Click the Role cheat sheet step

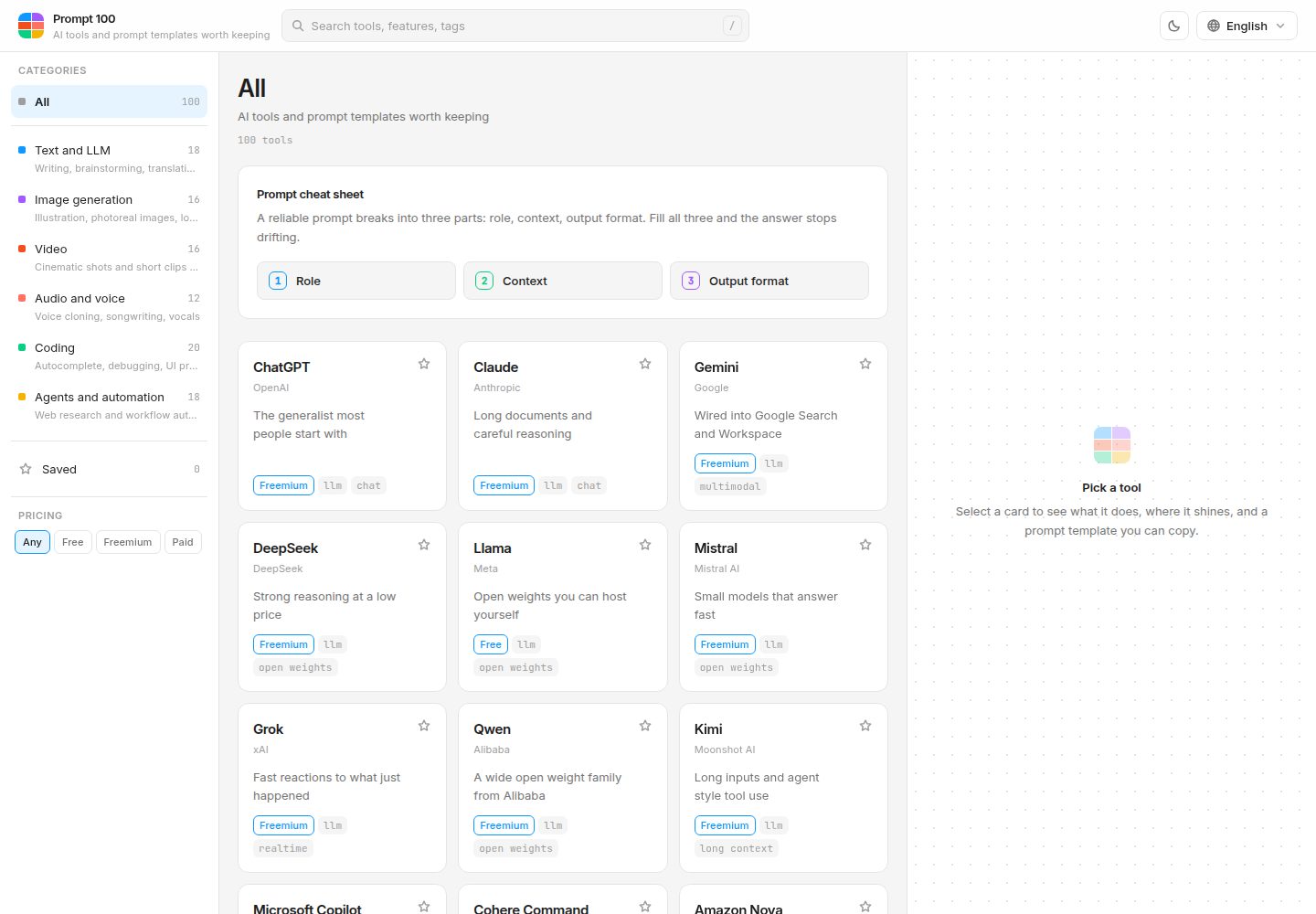pyautogui.click(x=356, y=281)
